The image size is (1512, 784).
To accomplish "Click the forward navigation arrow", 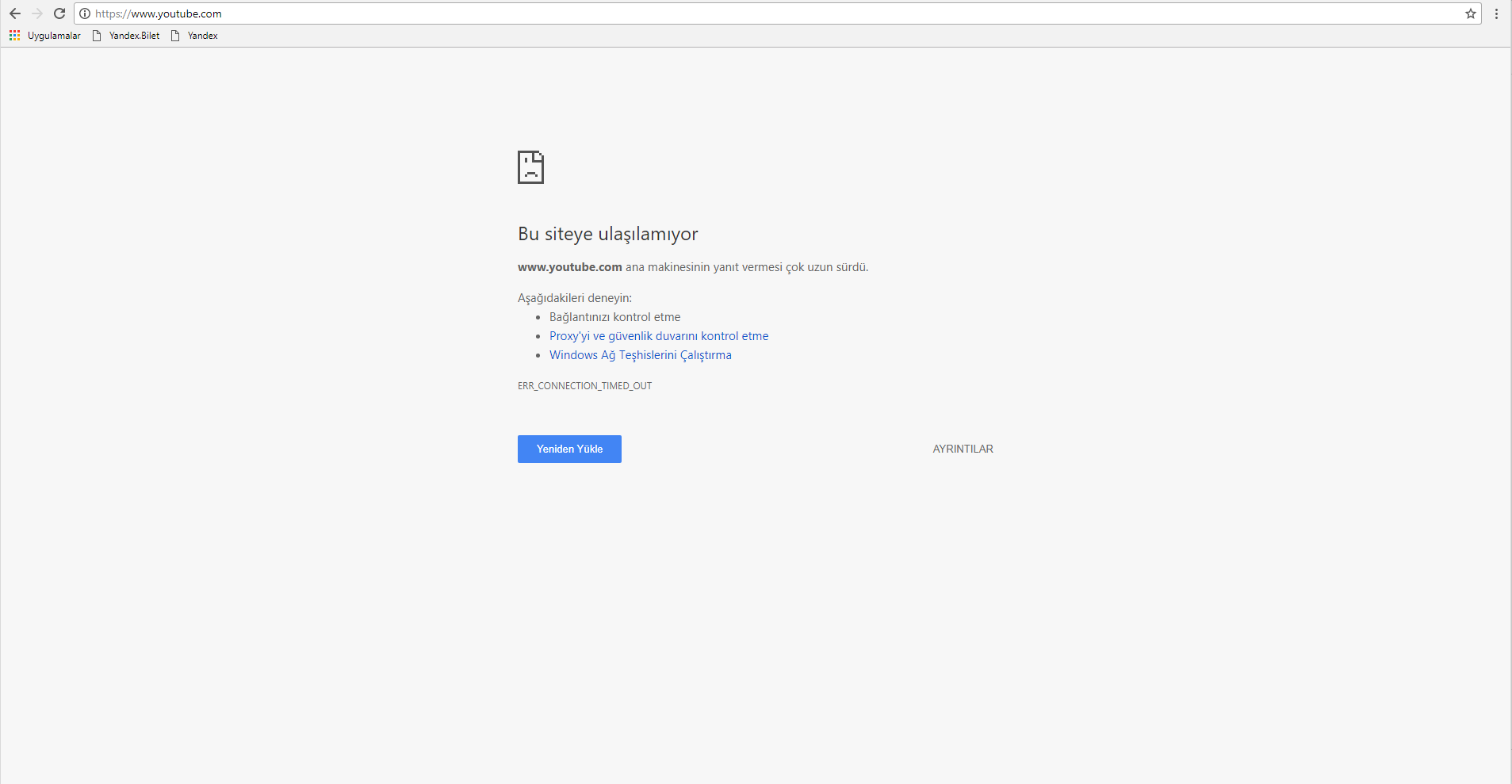I will (x=37, y=13).
